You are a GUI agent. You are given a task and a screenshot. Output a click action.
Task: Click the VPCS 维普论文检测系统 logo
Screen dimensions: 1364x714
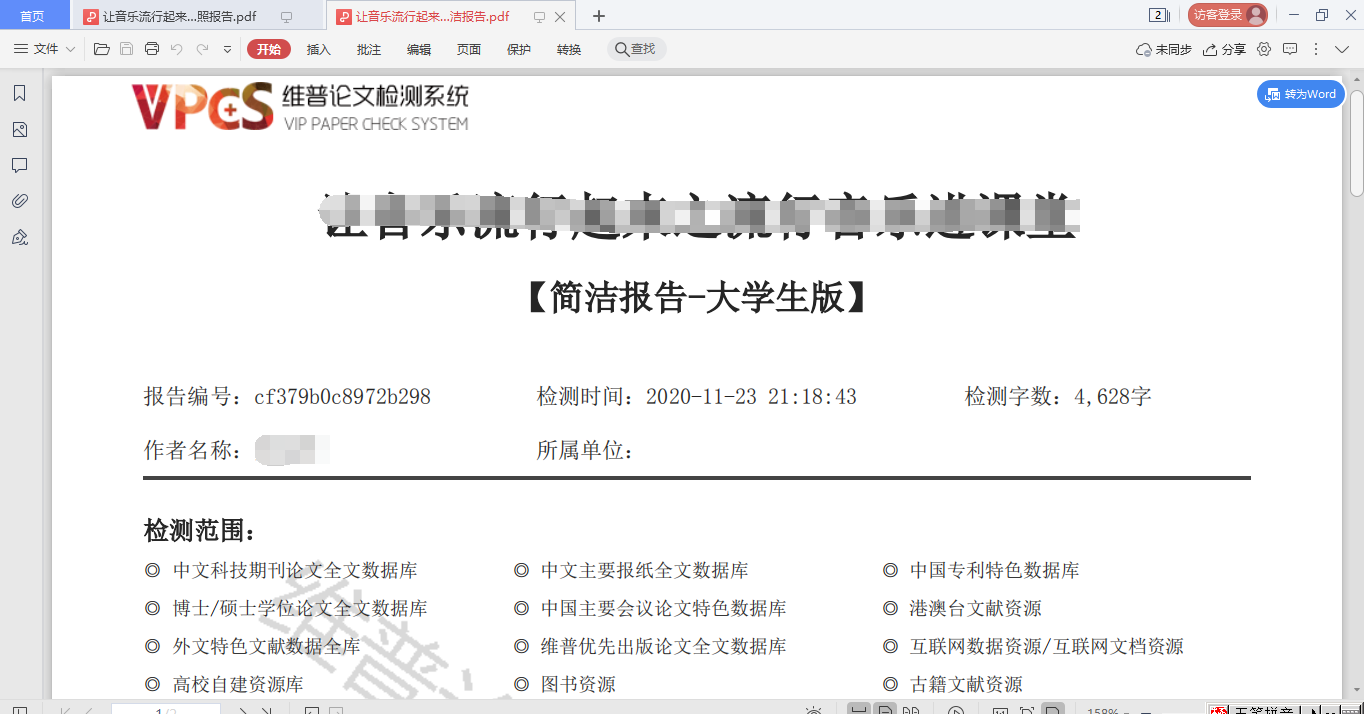[300, 107]
